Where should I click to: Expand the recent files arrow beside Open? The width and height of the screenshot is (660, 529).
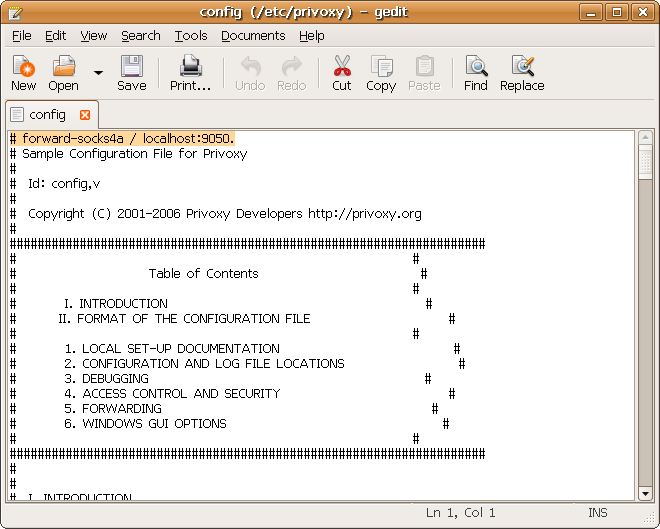point(98,73)
